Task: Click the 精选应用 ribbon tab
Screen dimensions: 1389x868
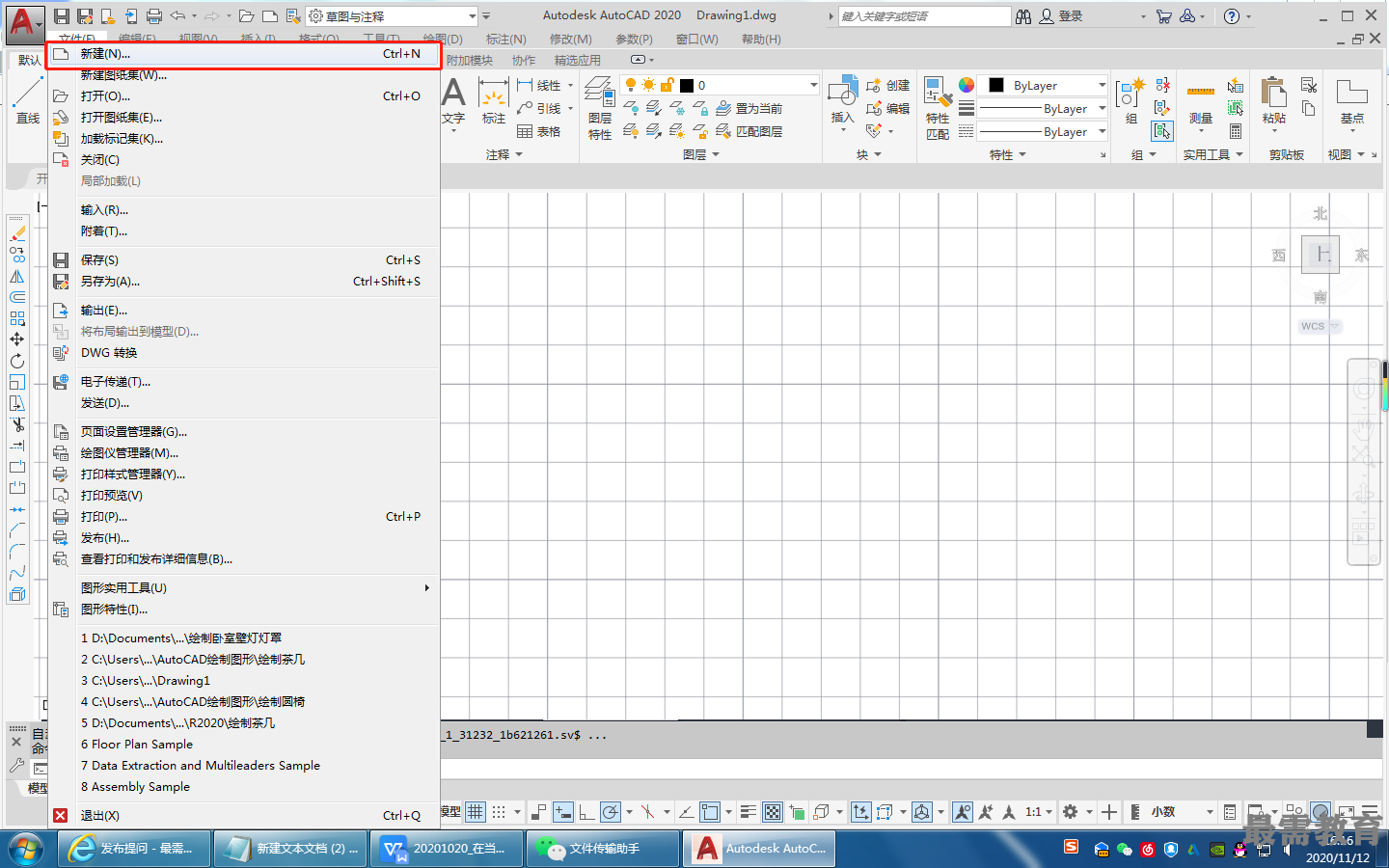Action: [578, 60]
